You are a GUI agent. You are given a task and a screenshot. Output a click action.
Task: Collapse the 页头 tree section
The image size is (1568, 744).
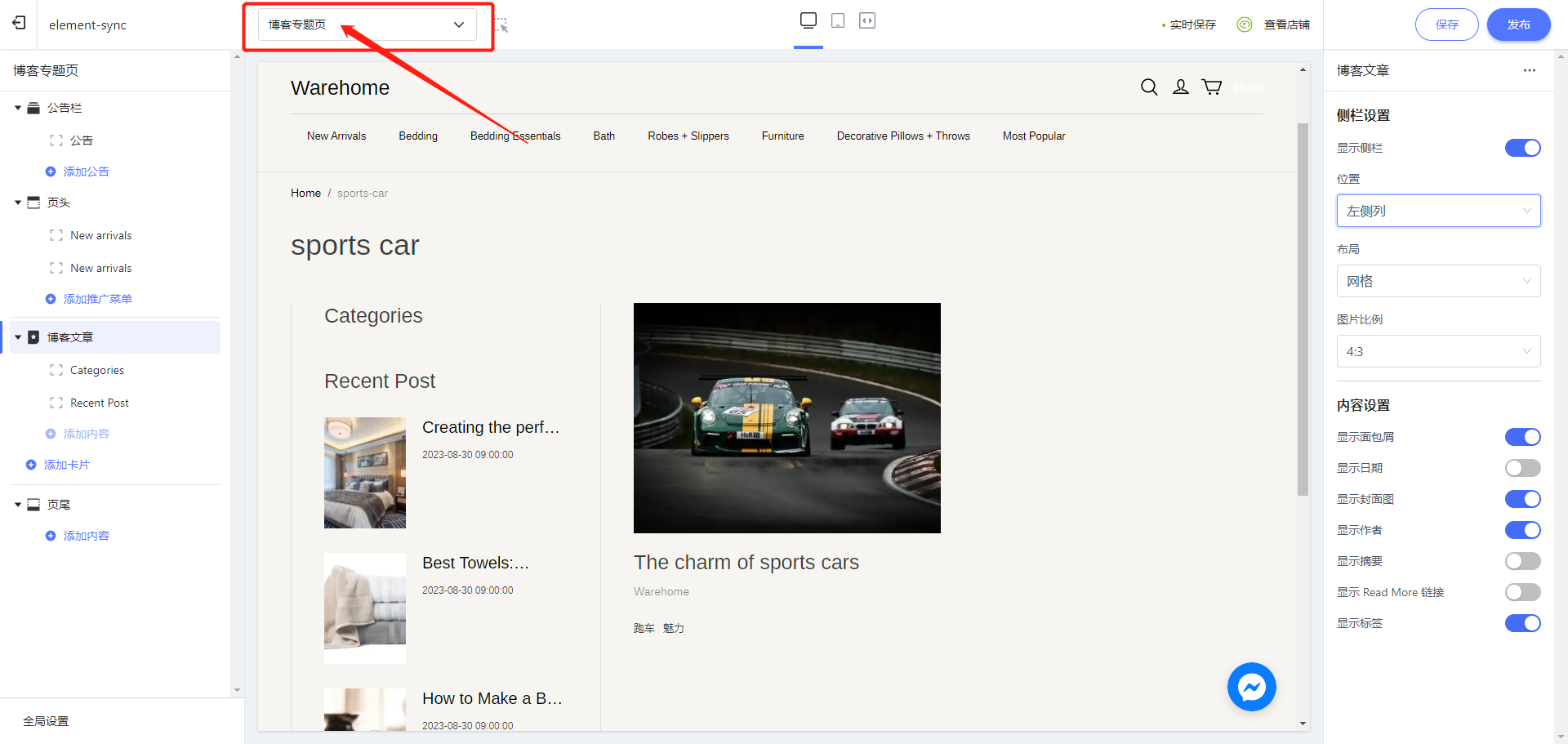(18, 203)
